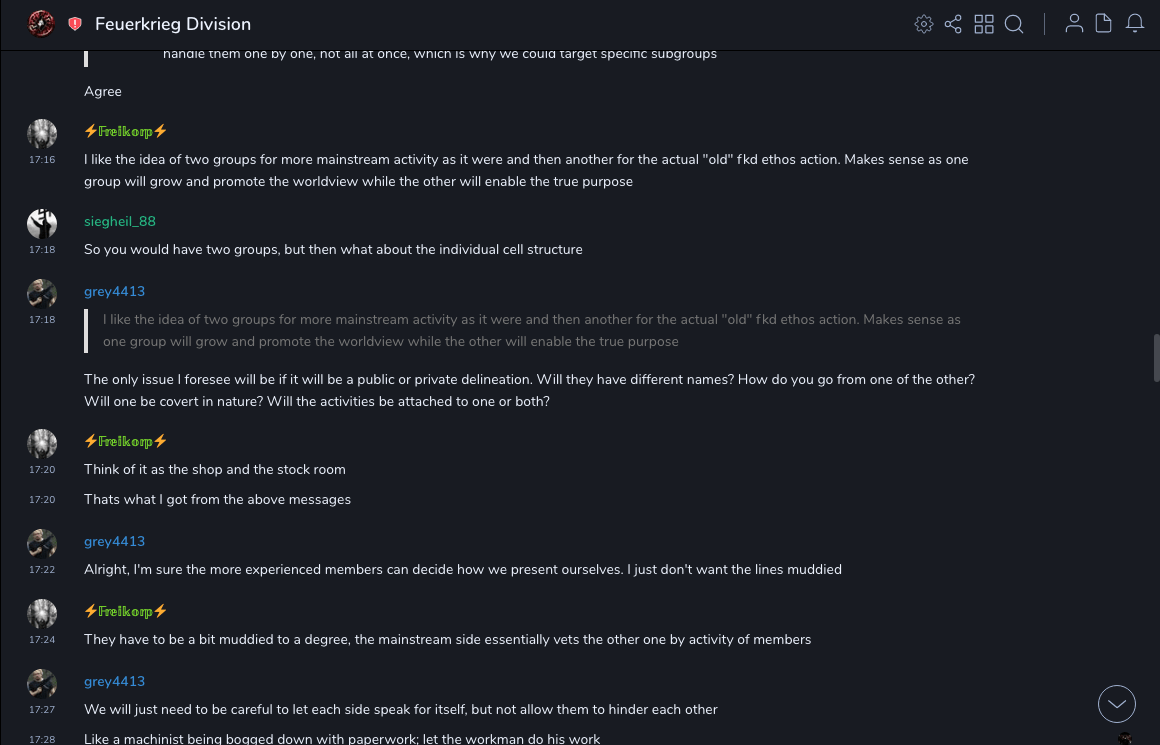This screenshot has width=1160, height=745.
Task: Jump to latest messages with the down chevron
Action: click(1117, 704)
